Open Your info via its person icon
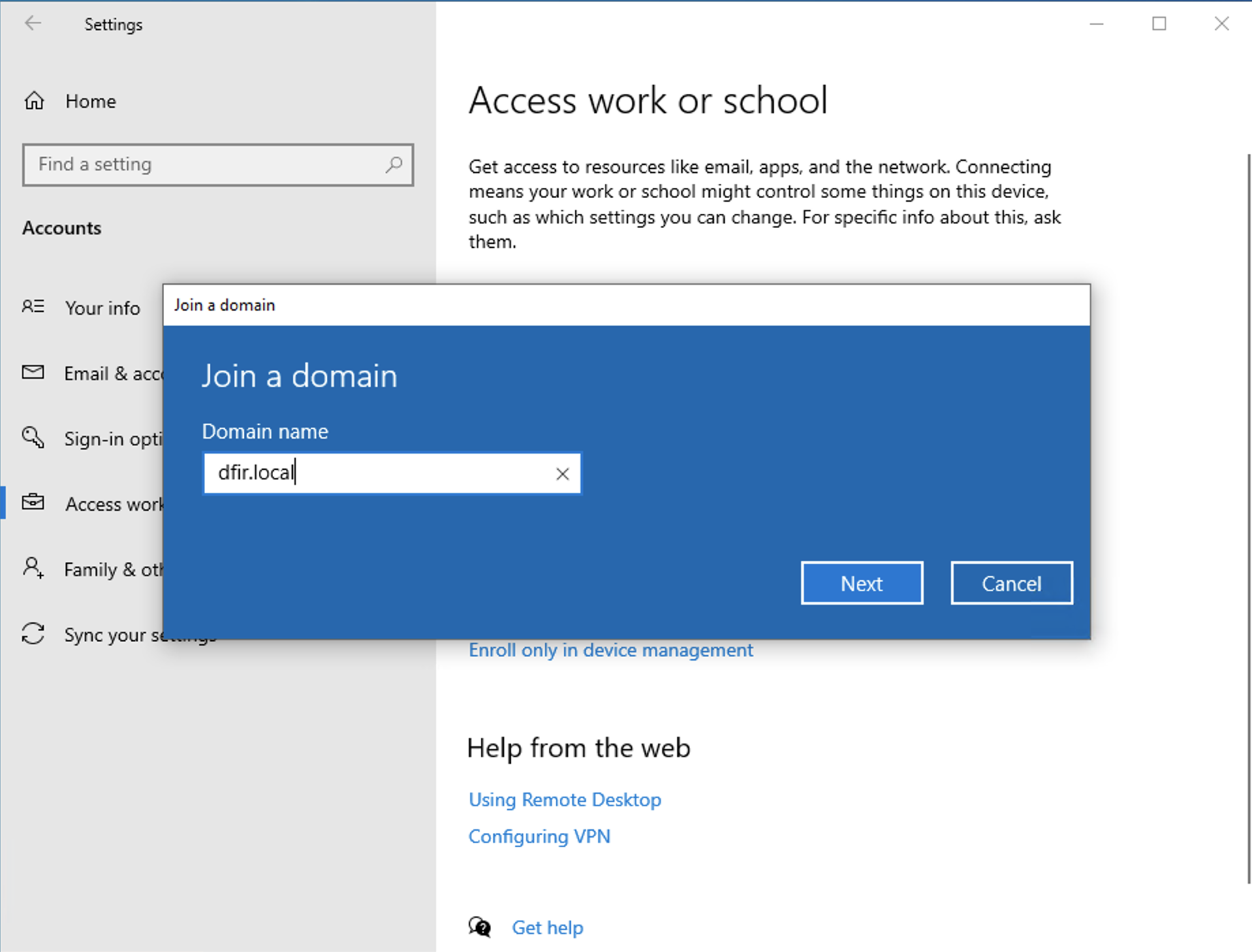1252x952 pixels. pyautogui.click(x=33, y=307)
